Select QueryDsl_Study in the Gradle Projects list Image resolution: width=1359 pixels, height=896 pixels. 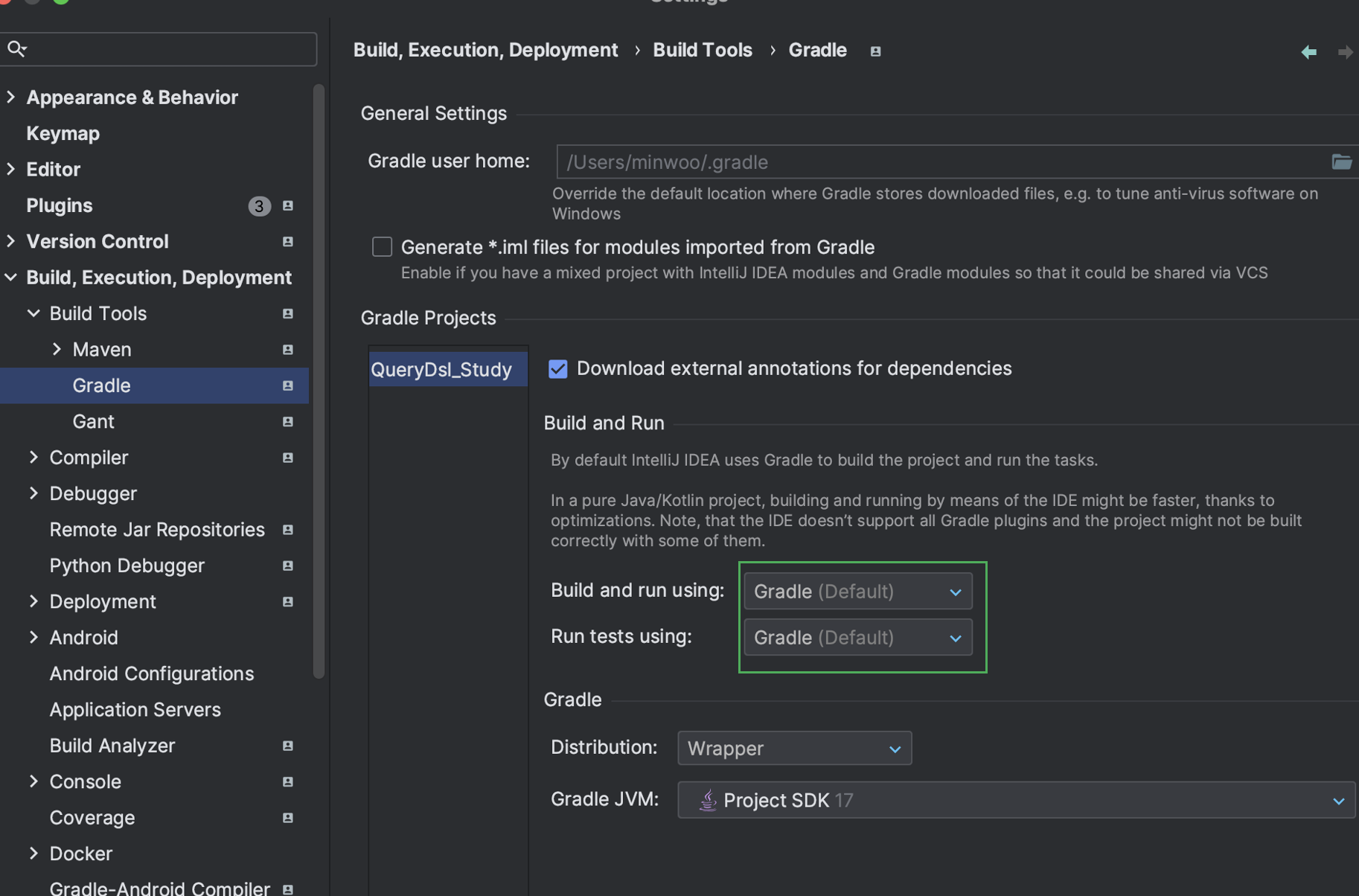[x=442, y=368]
